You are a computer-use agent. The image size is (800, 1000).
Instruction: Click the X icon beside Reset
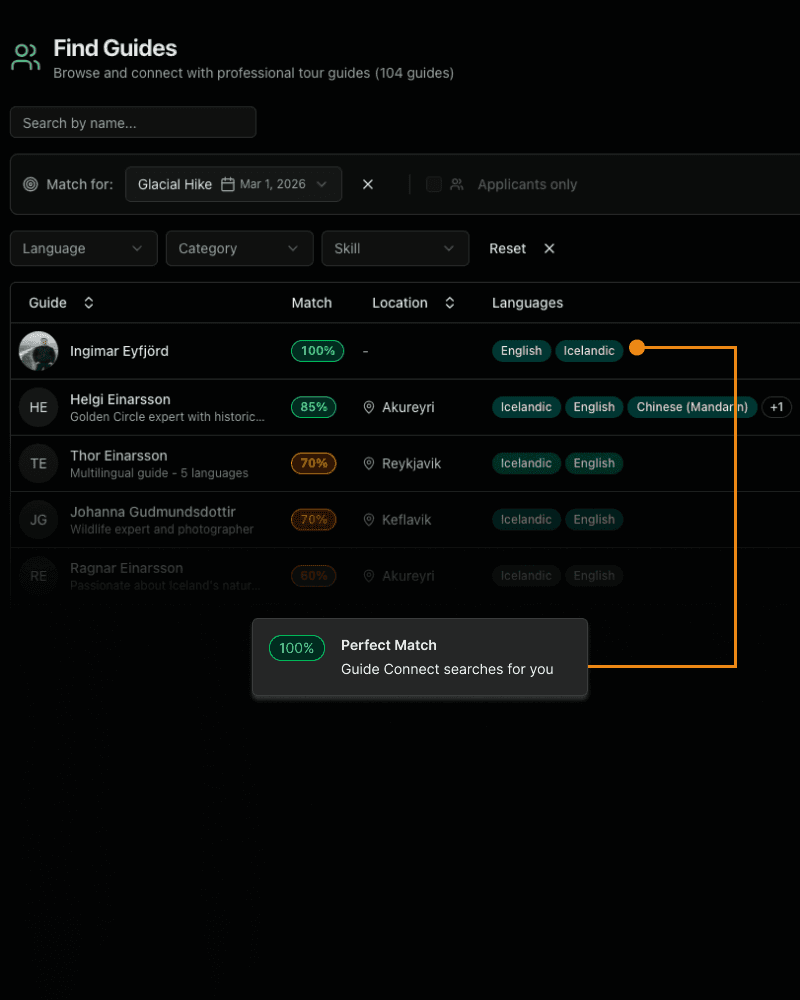pos(549,248)
